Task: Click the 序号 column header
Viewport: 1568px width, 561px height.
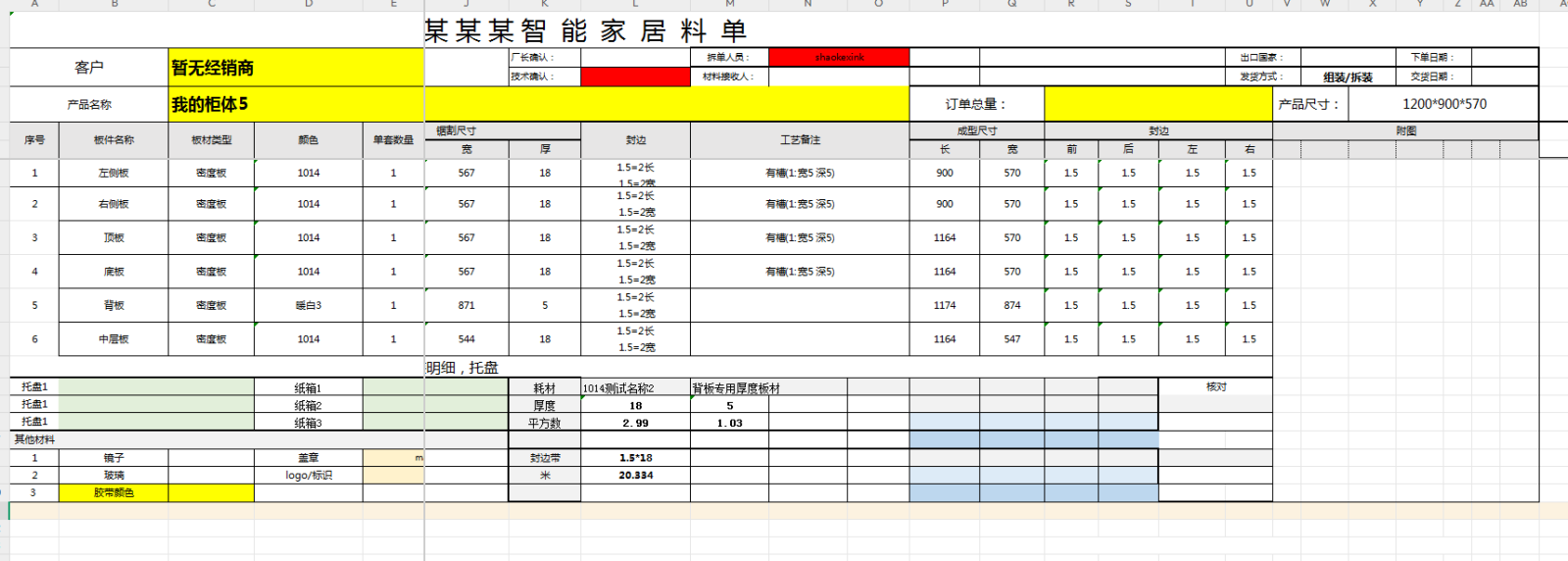Action: tap(34, 140)
